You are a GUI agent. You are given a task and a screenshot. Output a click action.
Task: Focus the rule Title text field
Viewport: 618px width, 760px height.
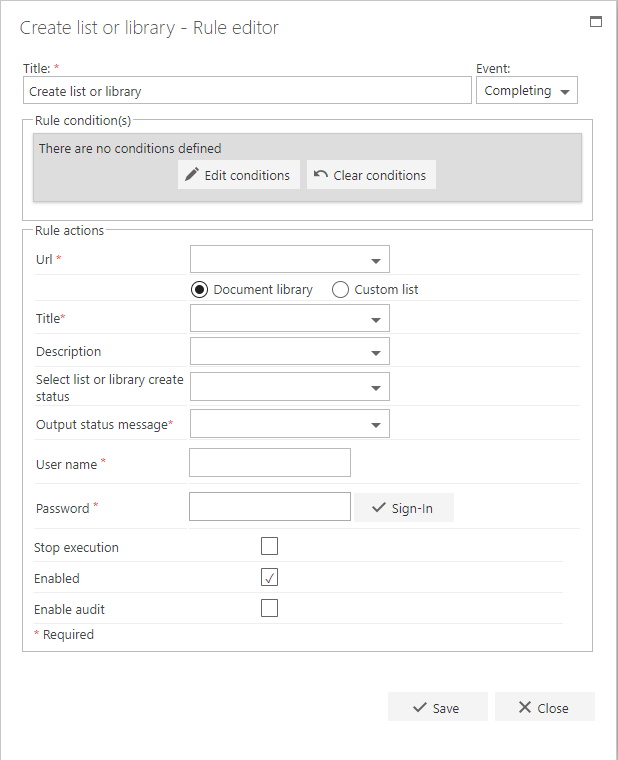pyautogui.click(x=247, y=90)
